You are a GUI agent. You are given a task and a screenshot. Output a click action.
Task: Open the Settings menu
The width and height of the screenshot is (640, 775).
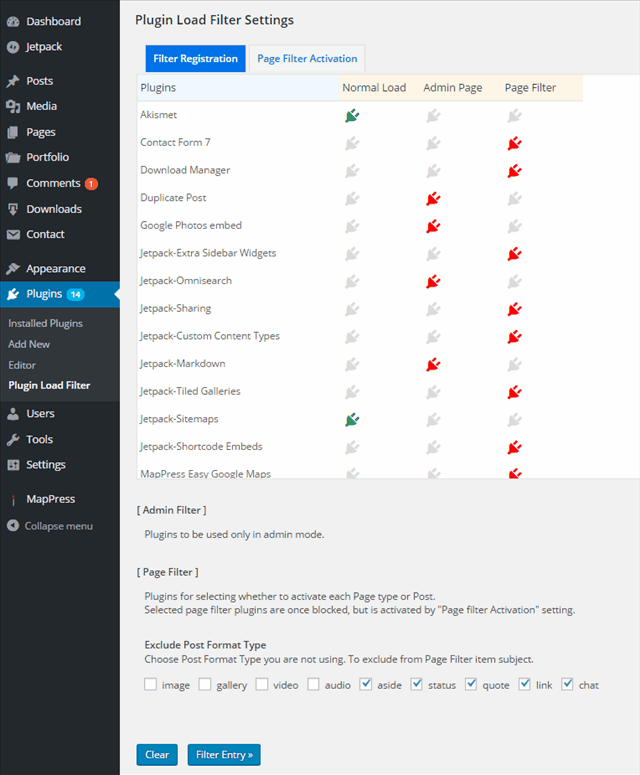(60, 465)
